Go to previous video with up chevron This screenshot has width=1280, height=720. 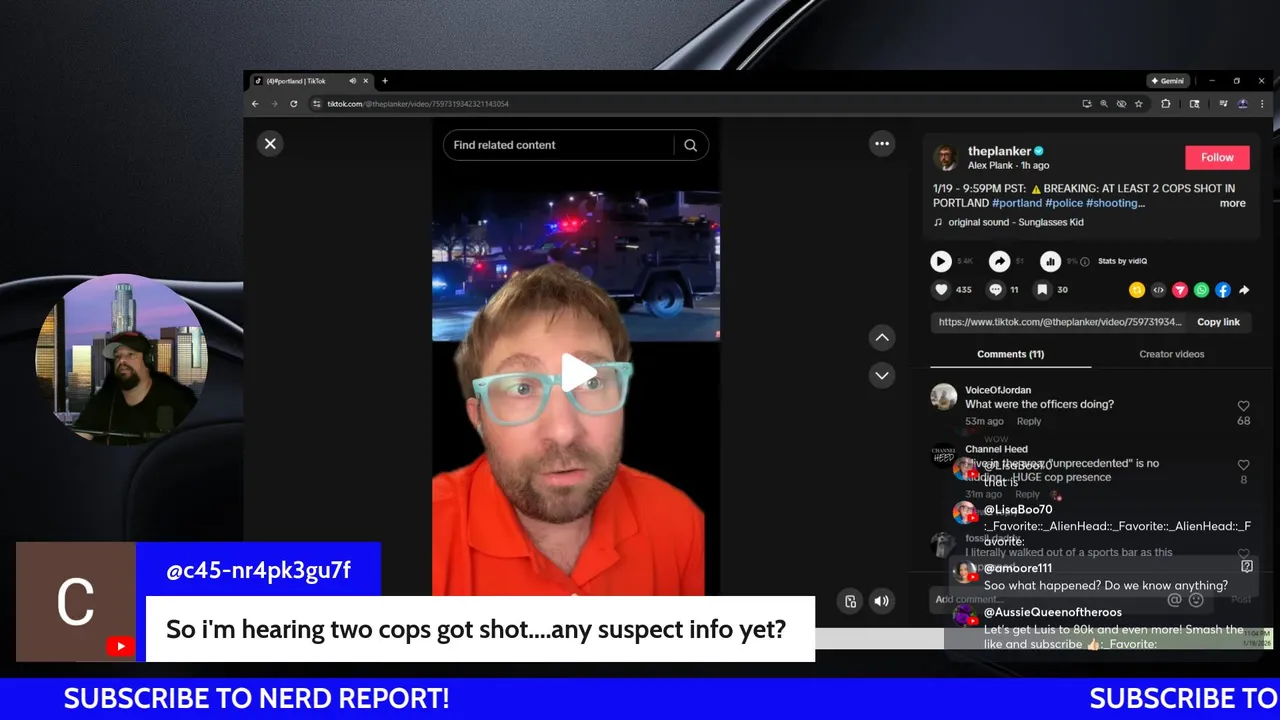(x=882, y=338)
